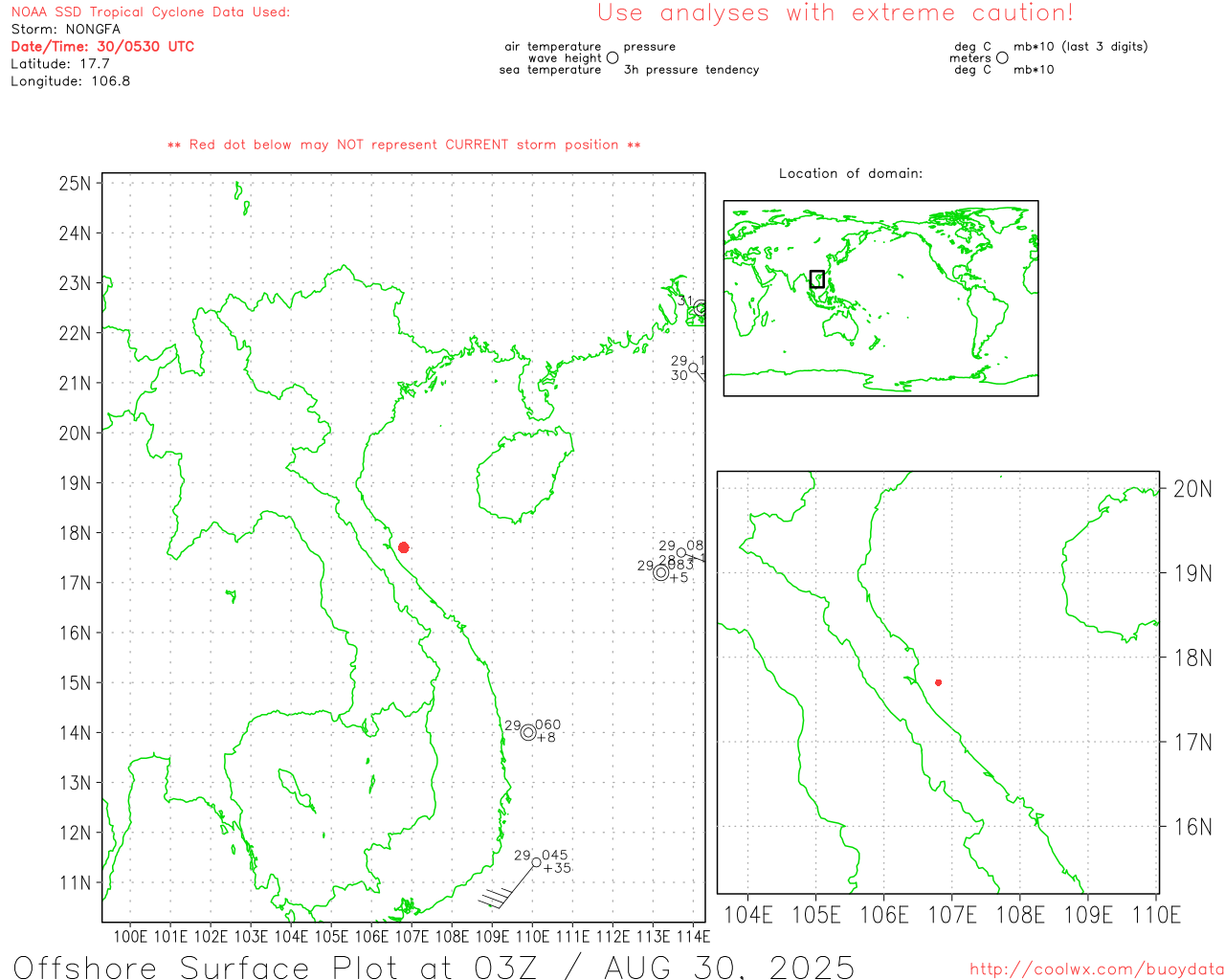Click the '18N' label on main map axis
This screenshot has height=980, width=1225.
(75, 533)
